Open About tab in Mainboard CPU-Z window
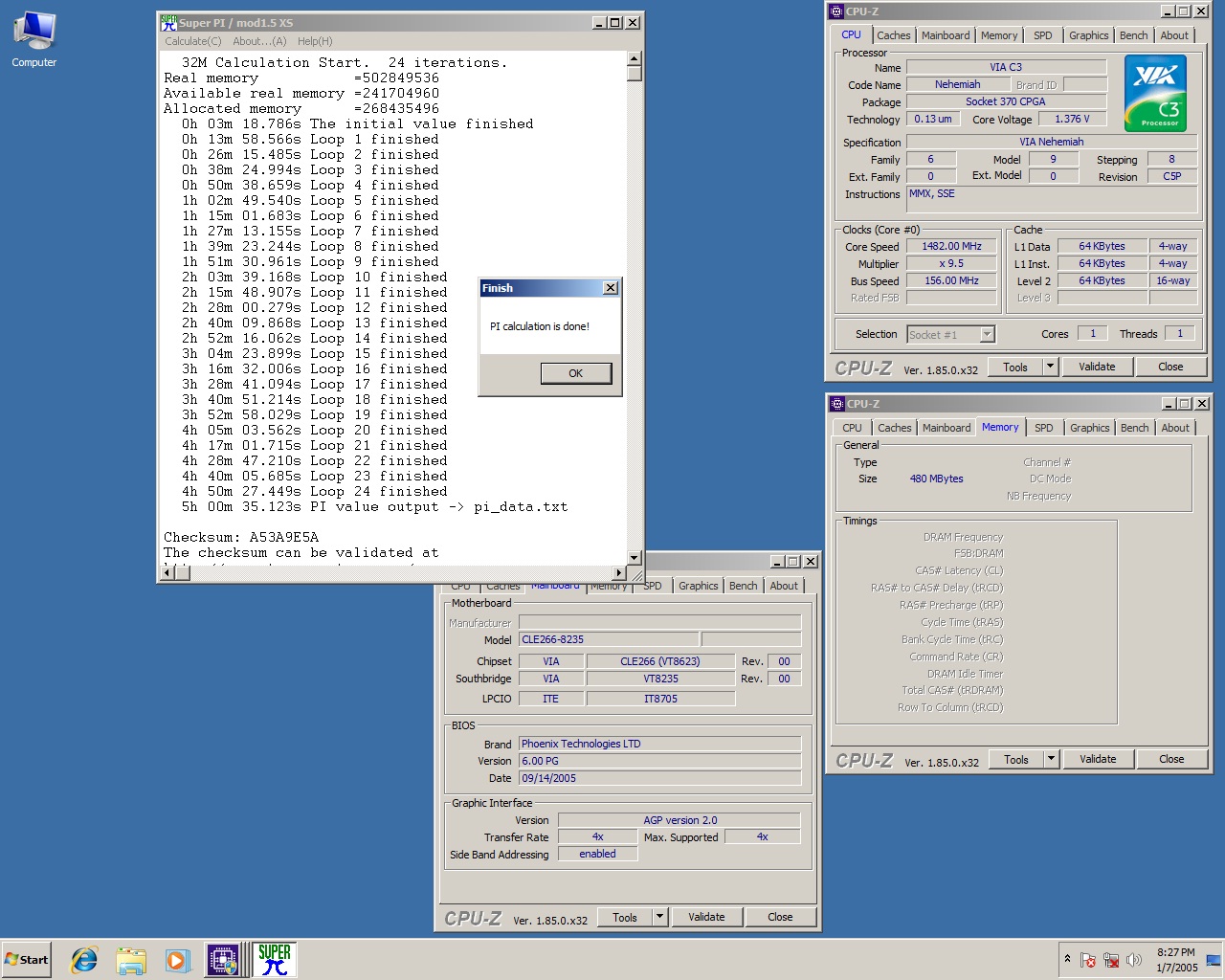The height and width of the screenshot is (980, 1225). point(784,586)
